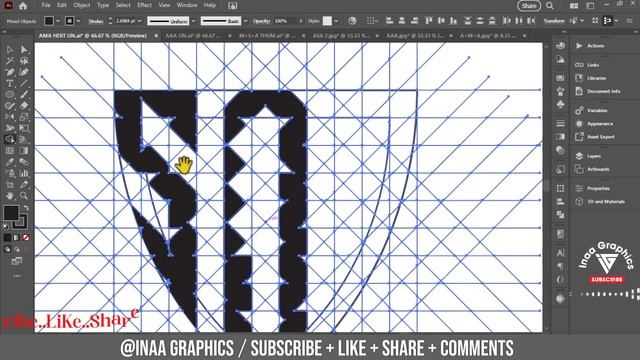This screenshot has height=360, width=640.
Task: Open the Object menu
Action: point(82,5)
